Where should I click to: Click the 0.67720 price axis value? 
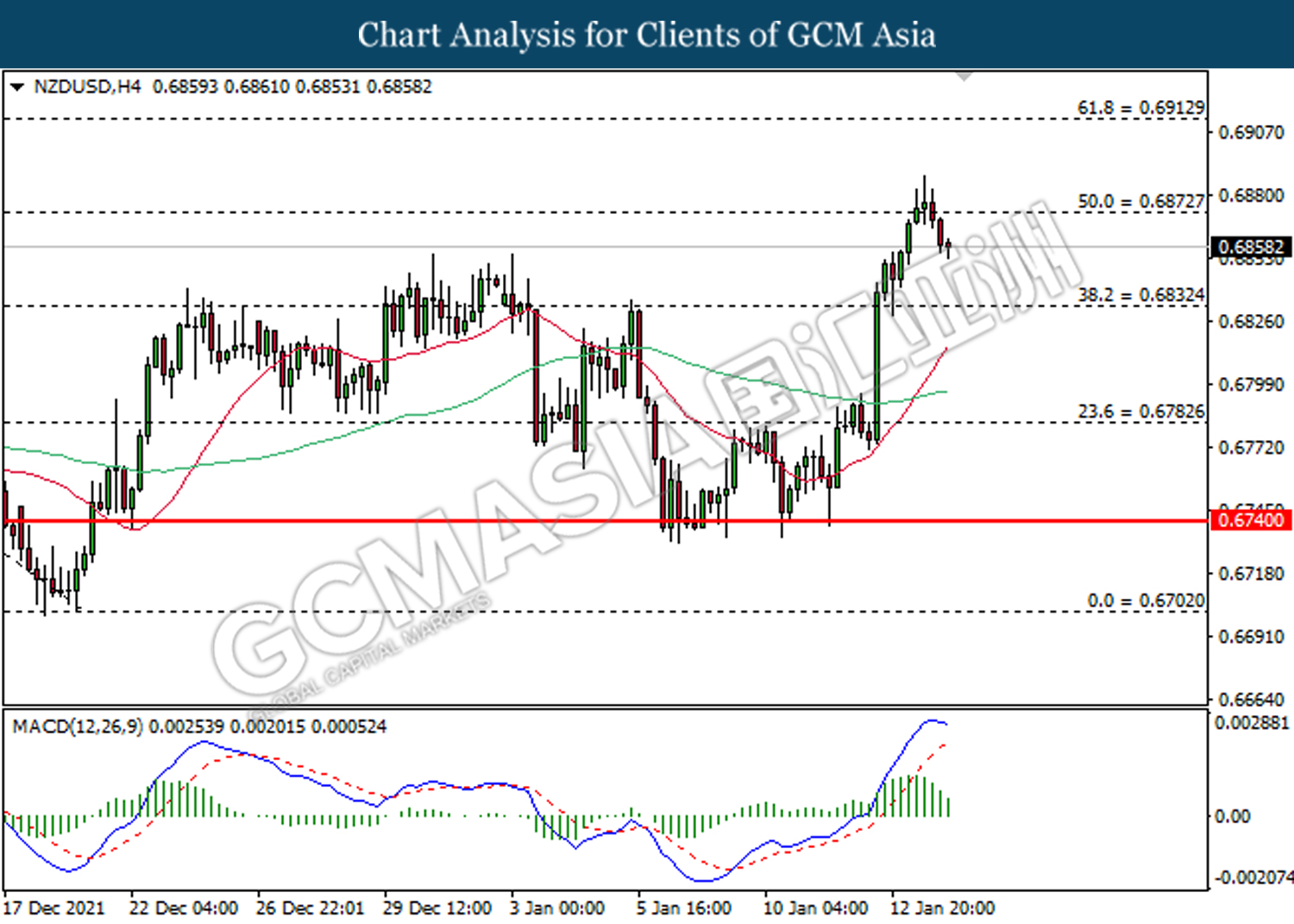(x=1250, y=448)
